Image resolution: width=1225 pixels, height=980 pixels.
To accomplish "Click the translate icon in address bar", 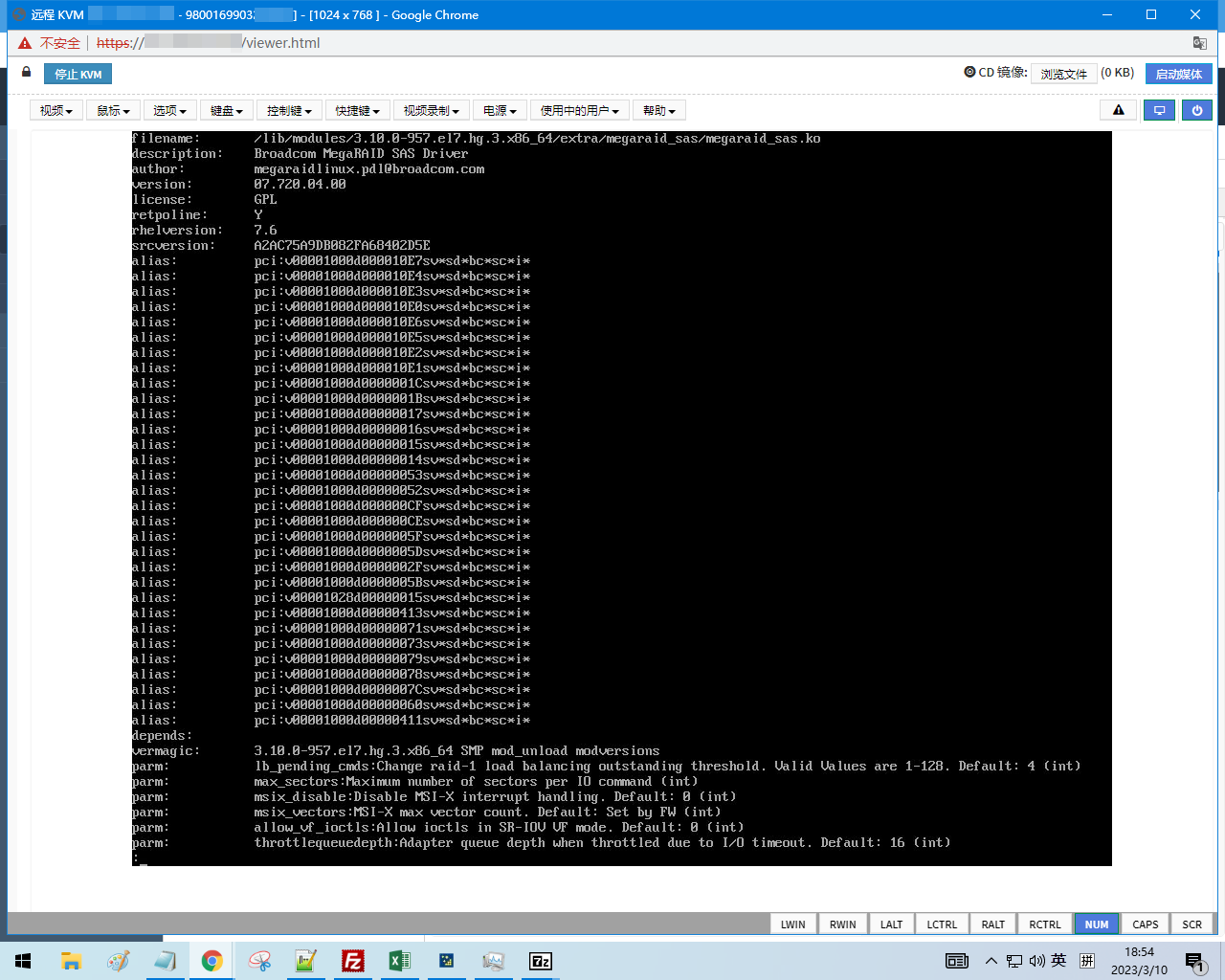I will tap(1199, 43).
